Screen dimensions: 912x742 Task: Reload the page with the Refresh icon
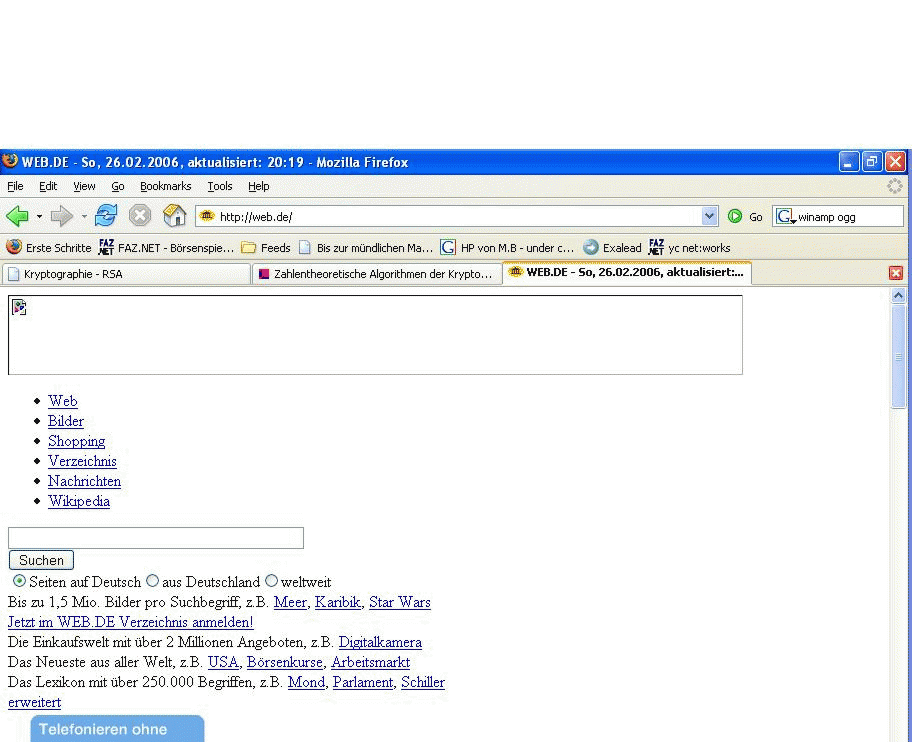pyautogui.click(x=106, y=216)
